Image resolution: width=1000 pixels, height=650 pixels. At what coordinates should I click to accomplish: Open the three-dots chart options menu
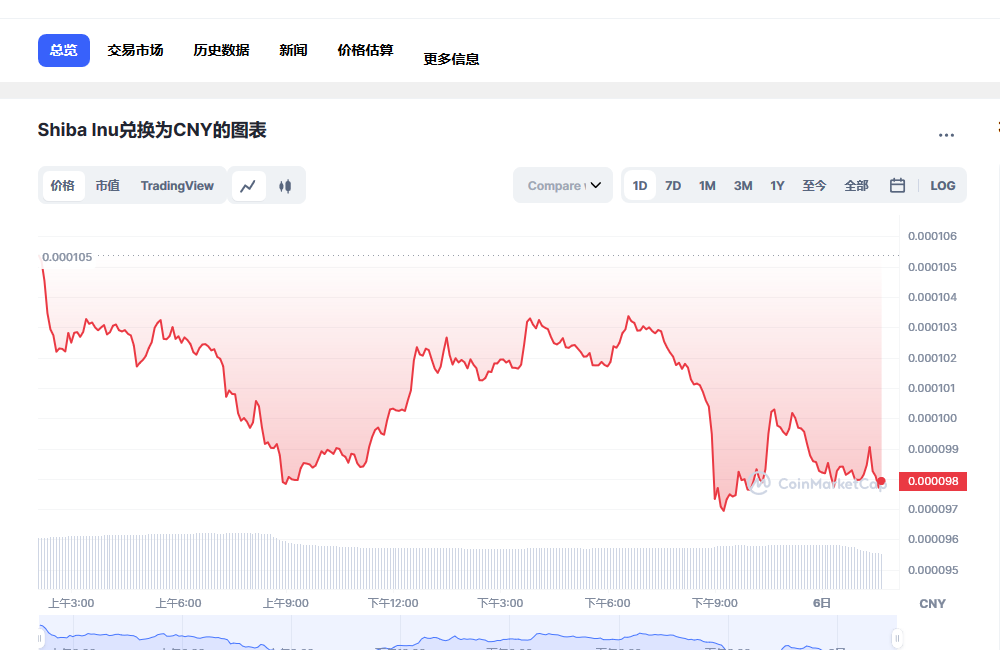pyautogui.click(x=946, y=135)
